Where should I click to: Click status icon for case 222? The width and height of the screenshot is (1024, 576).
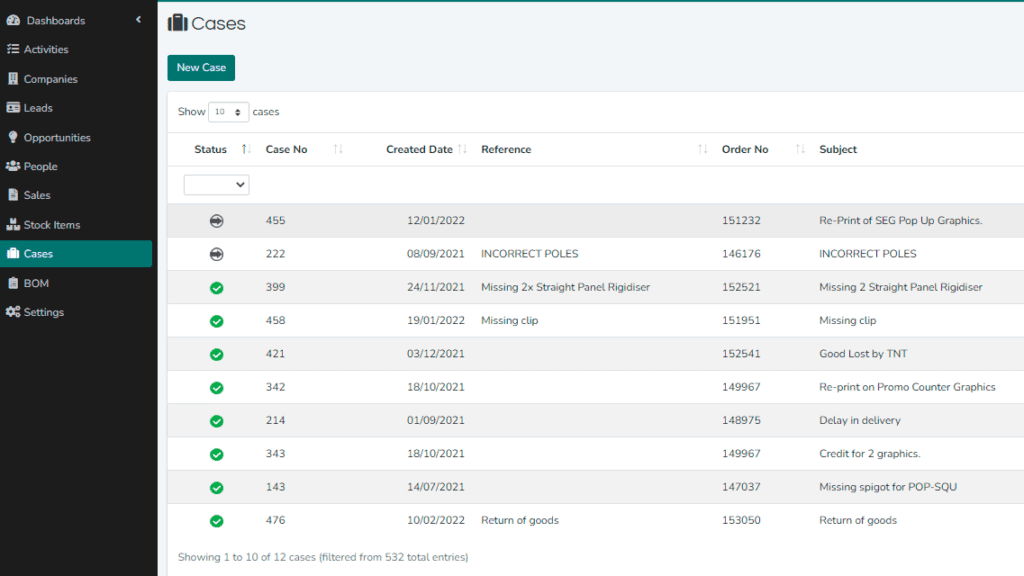(217, 254)
